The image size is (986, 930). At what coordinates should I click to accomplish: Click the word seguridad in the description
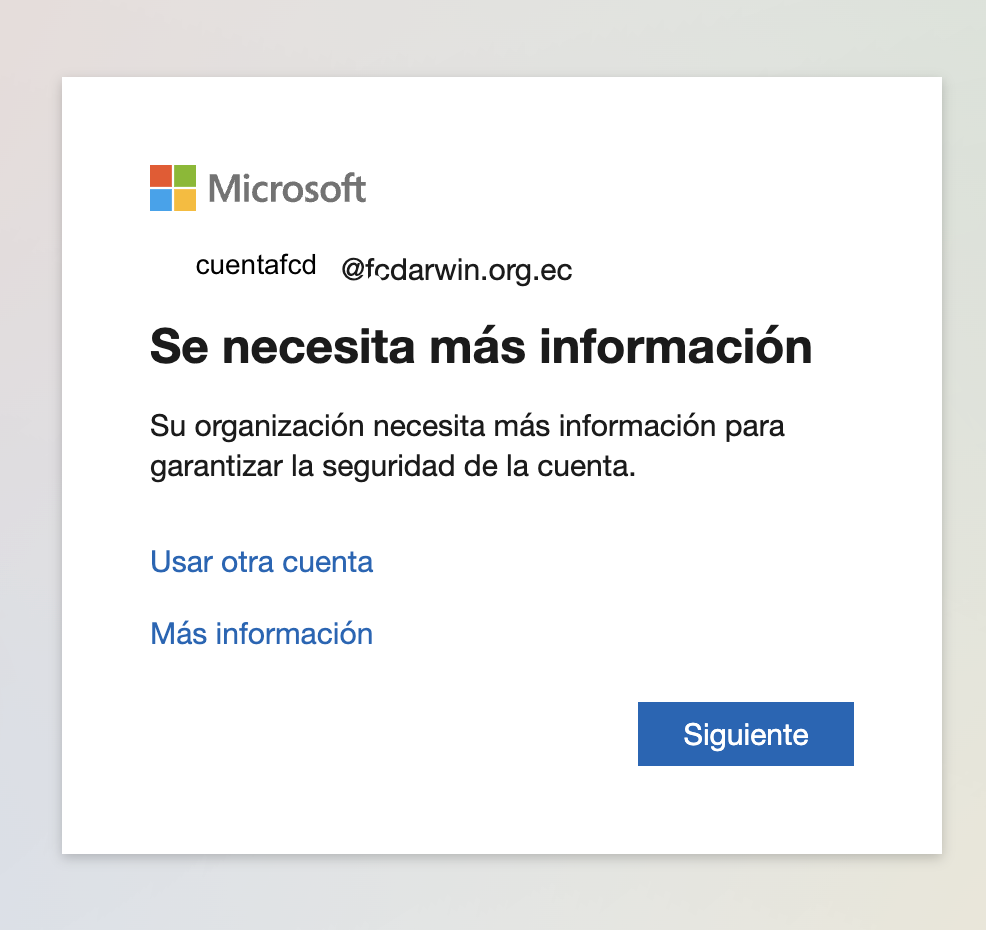(389, 467)
